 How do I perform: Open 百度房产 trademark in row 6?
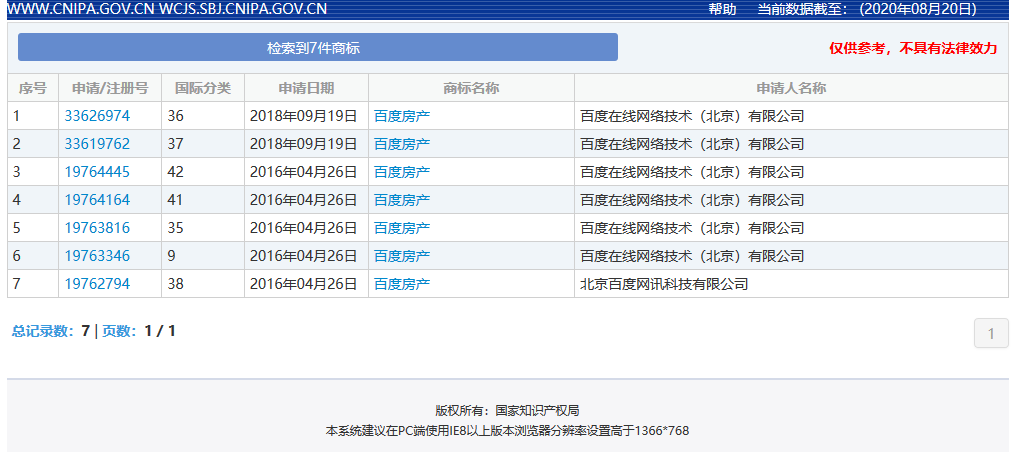pos(402,256)
